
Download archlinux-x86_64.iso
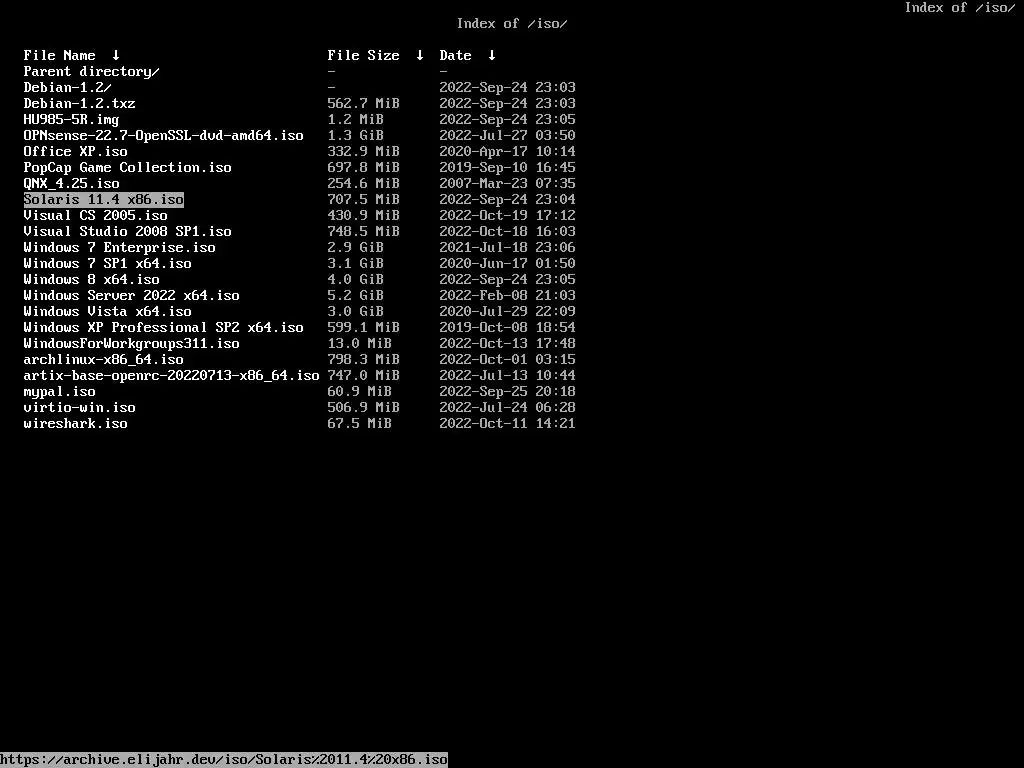103,359
